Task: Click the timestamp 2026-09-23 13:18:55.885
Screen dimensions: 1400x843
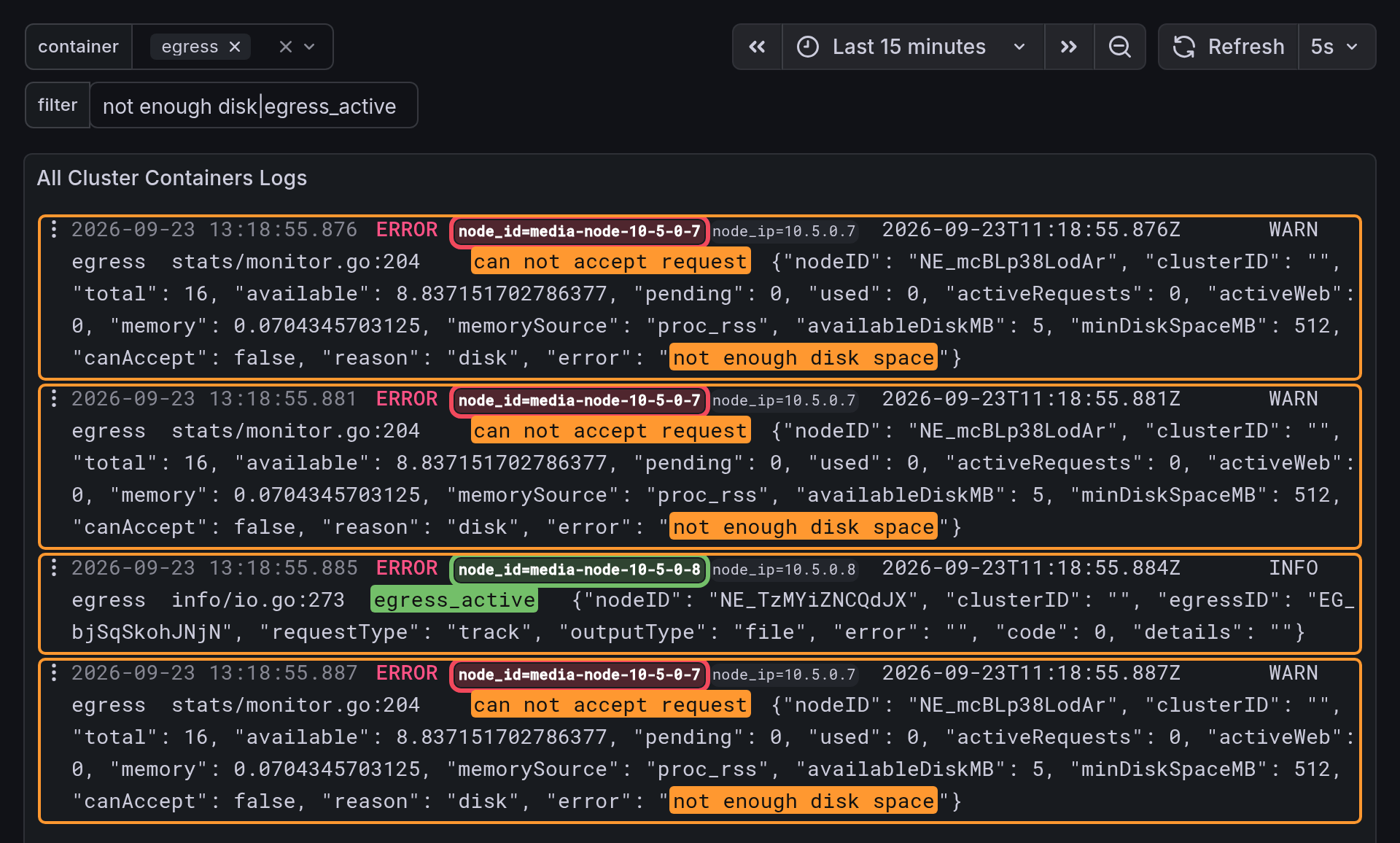Action: [214, 568]
